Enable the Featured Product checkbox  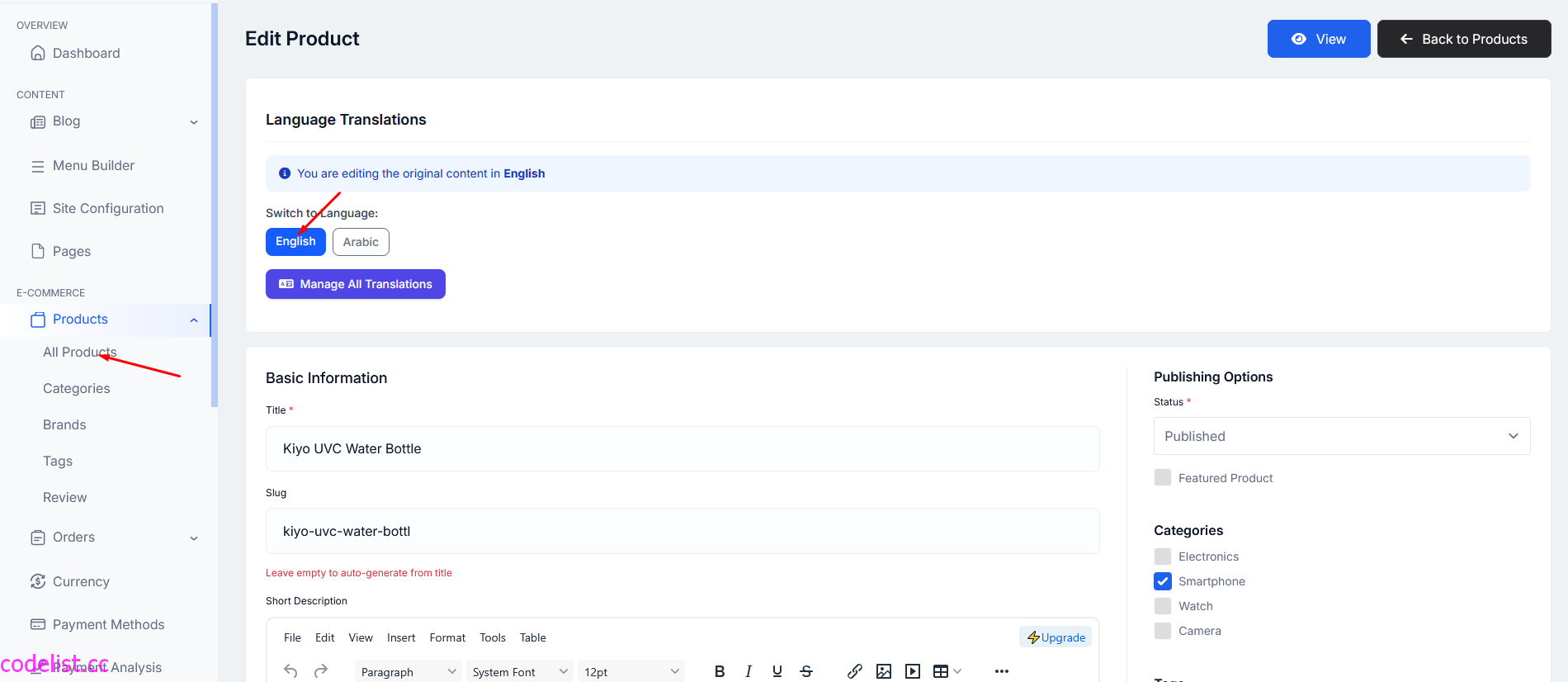[x=1163, y=477]
